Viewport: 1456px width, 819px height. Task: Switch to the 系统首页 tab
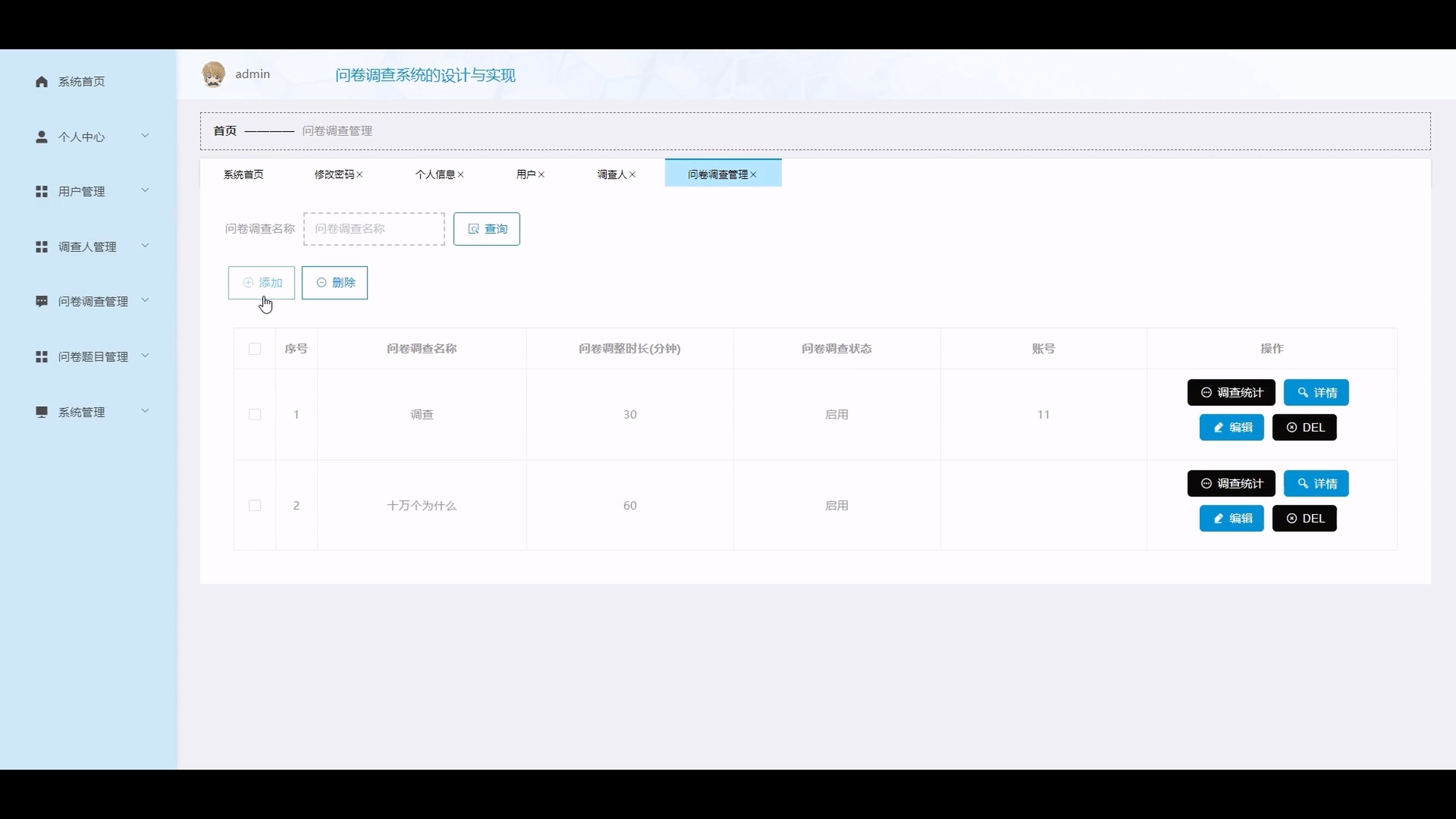coord(244,175)
